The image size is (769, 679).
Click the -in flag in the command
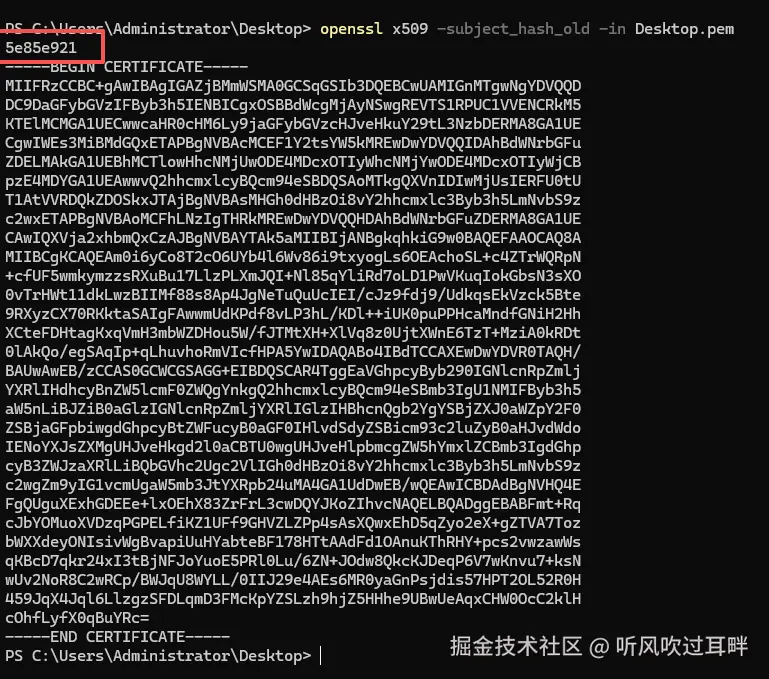(x=612, y=29)
